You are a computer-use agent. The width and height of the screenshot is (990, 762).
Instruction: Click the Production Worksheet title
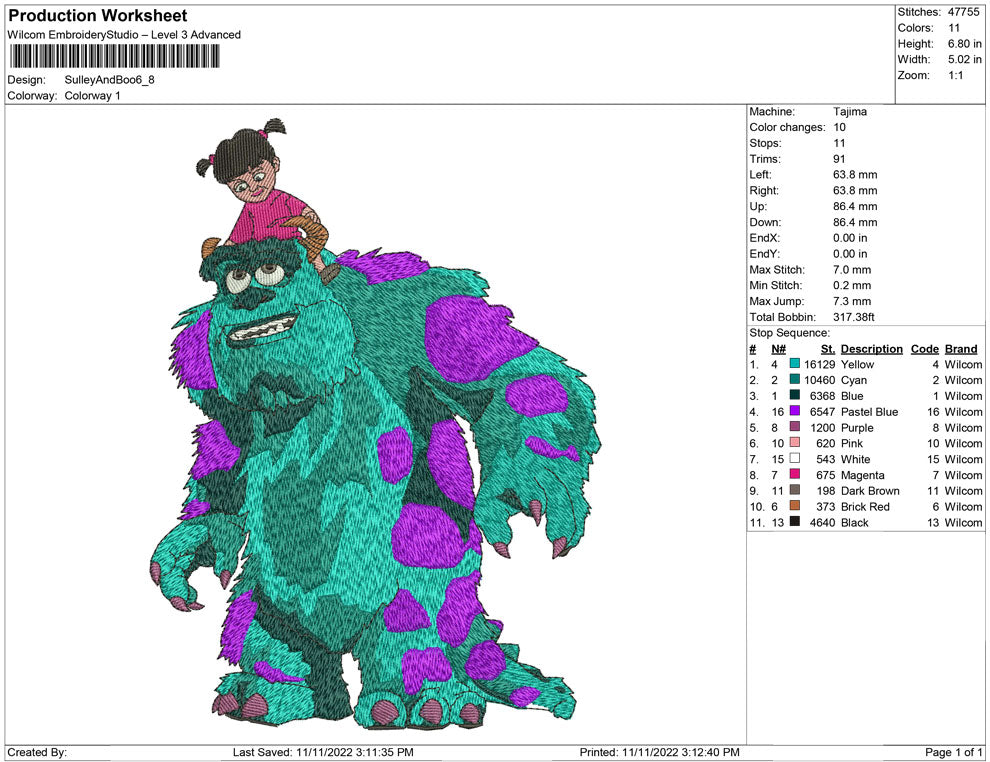coord(98,16)
